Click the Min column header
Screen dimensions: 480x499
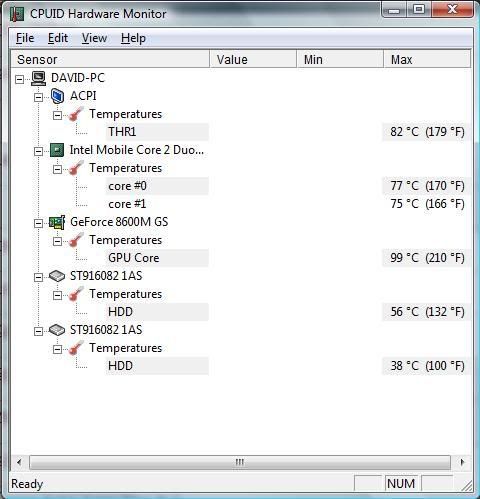coord(340,59)
